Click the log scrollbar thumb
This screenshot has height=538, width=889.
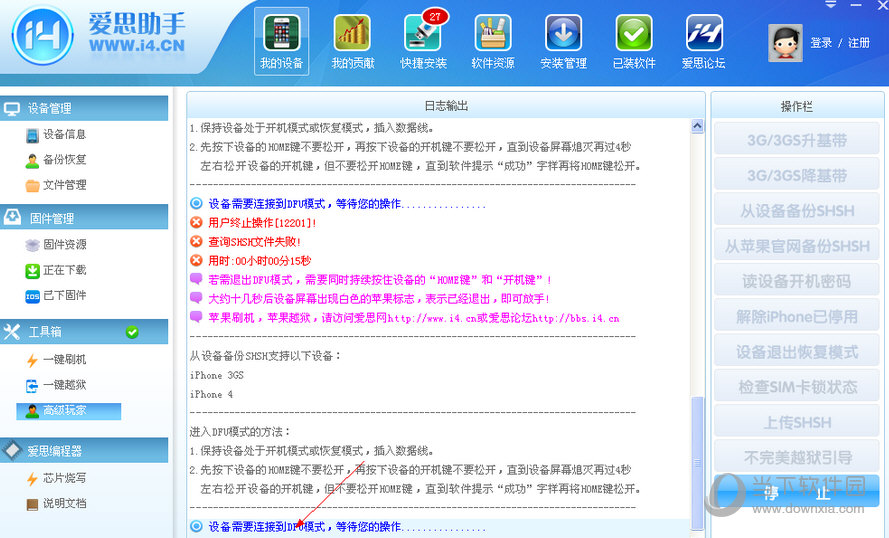tap(697, 463)
